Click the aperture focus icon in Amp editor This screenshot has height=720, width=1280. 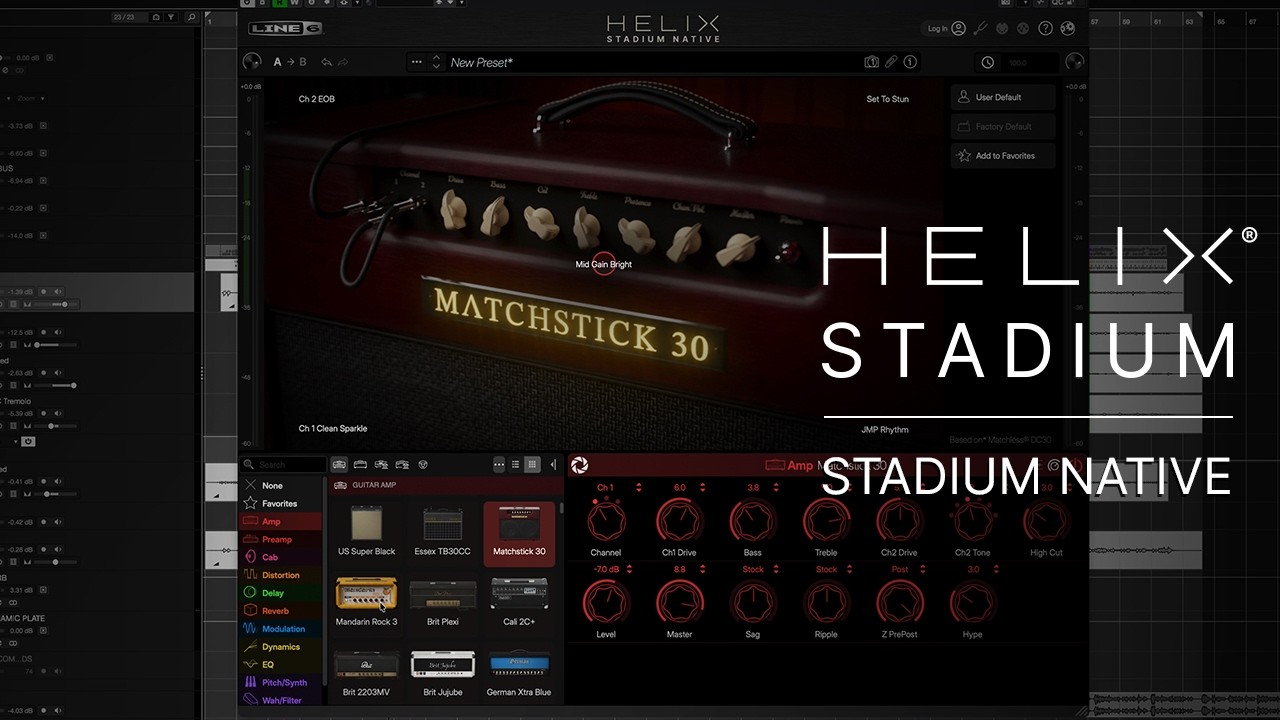[x=579, y=465]
